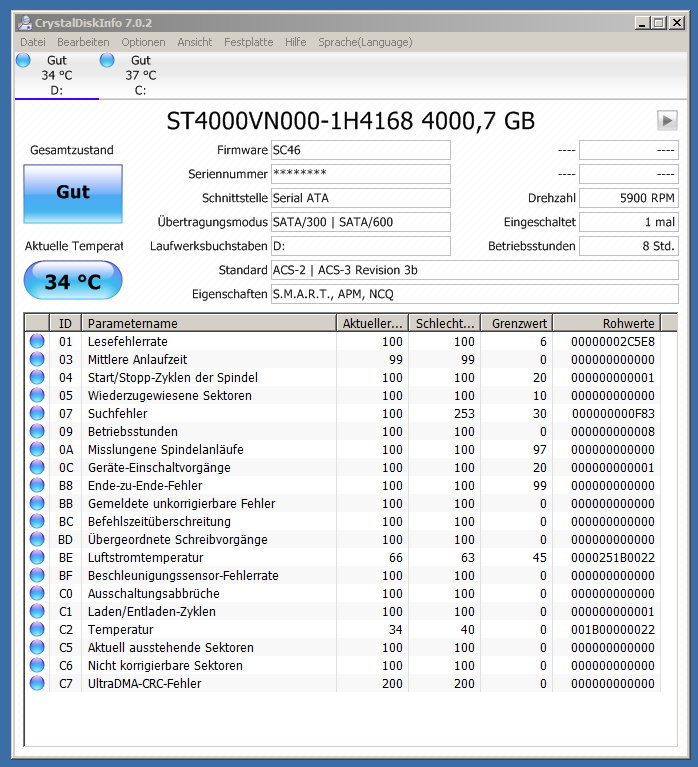Select the D: drive tab showing 34 °C
698x767 pixels.
pyautogui.click(x=57, y=75)
